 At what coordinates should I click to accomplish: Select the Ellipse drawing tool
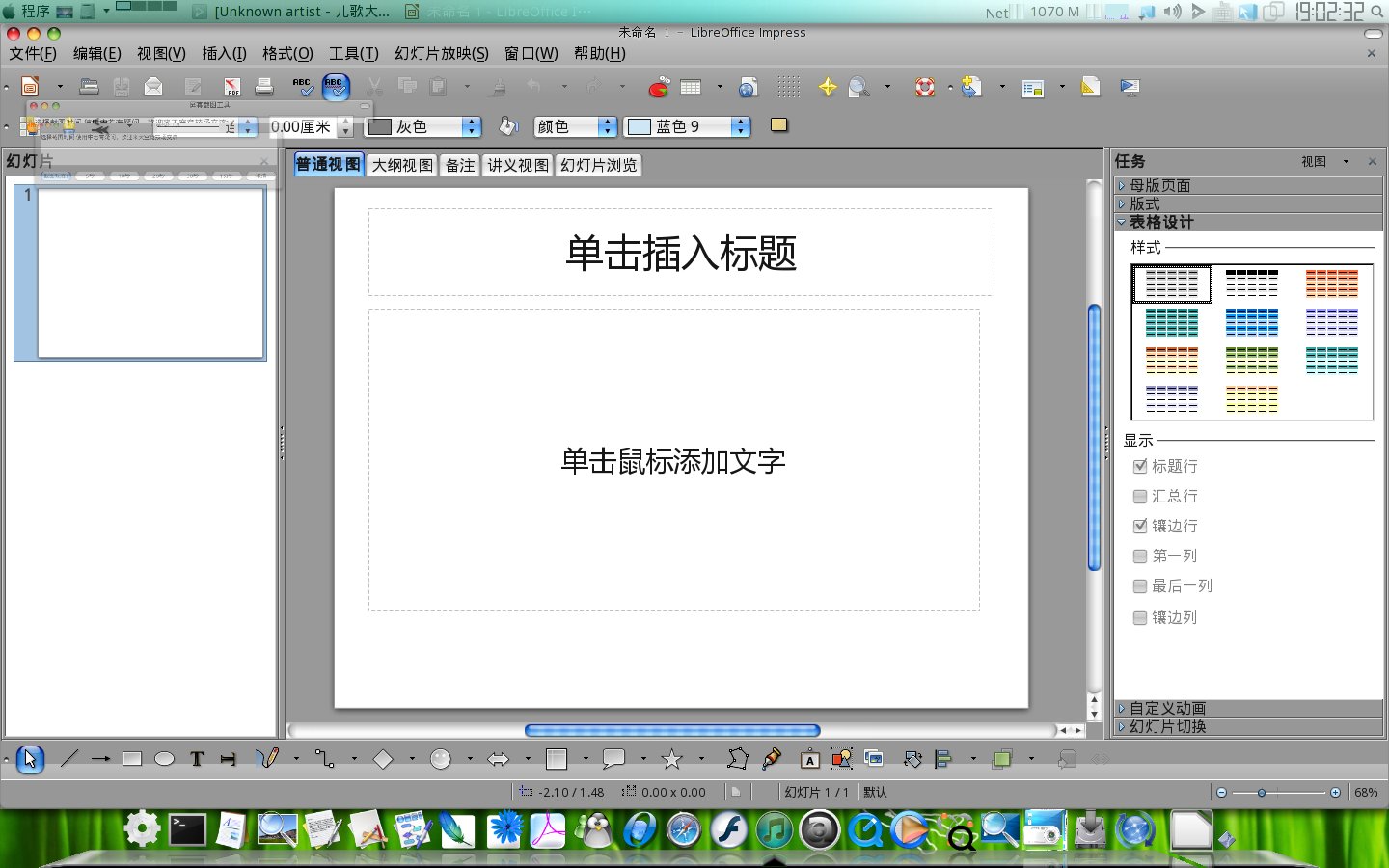165,759
